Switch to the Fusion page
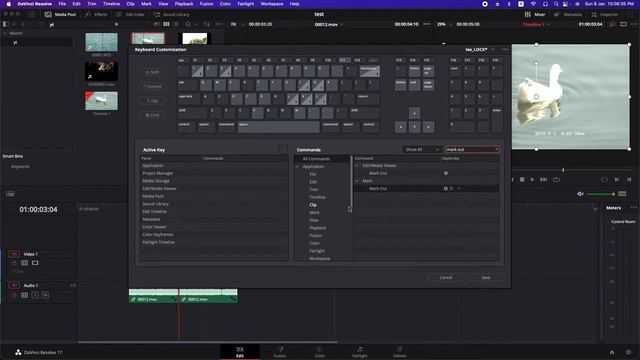 pyautogui.click(x=280, y=352)
